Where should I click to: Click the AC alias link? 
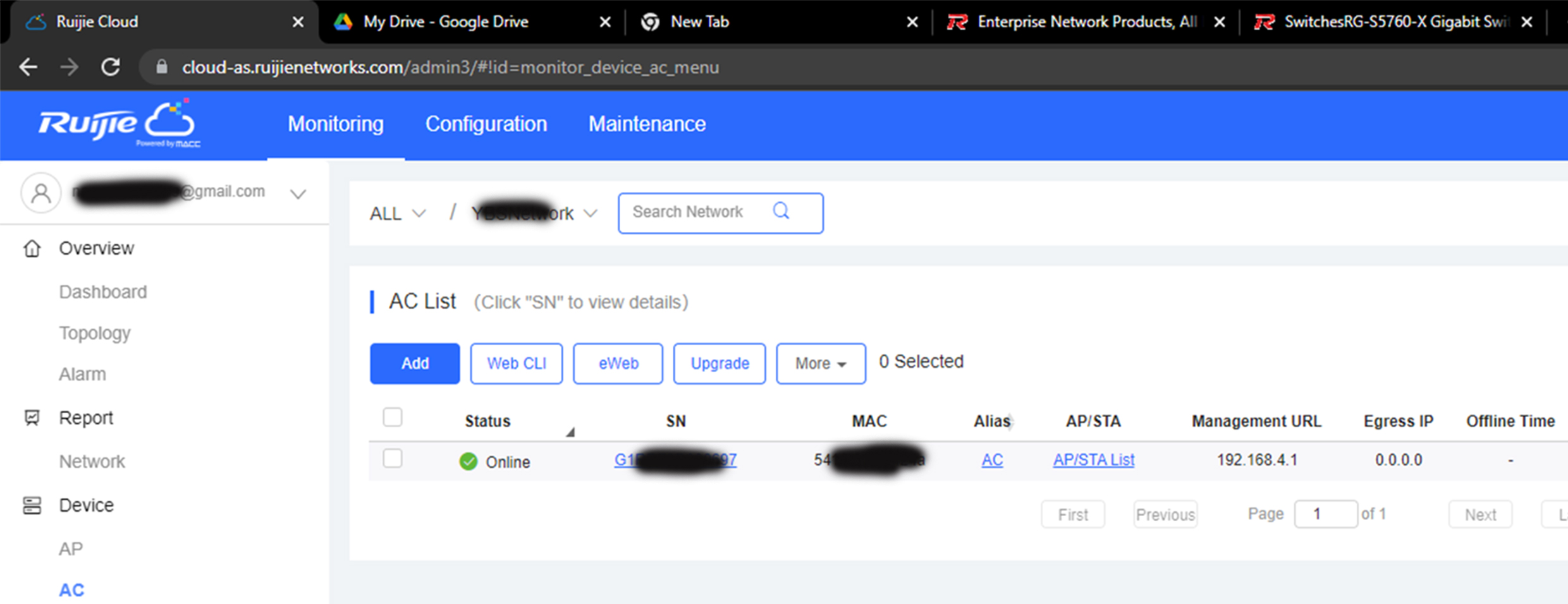[x=992, y=460]
